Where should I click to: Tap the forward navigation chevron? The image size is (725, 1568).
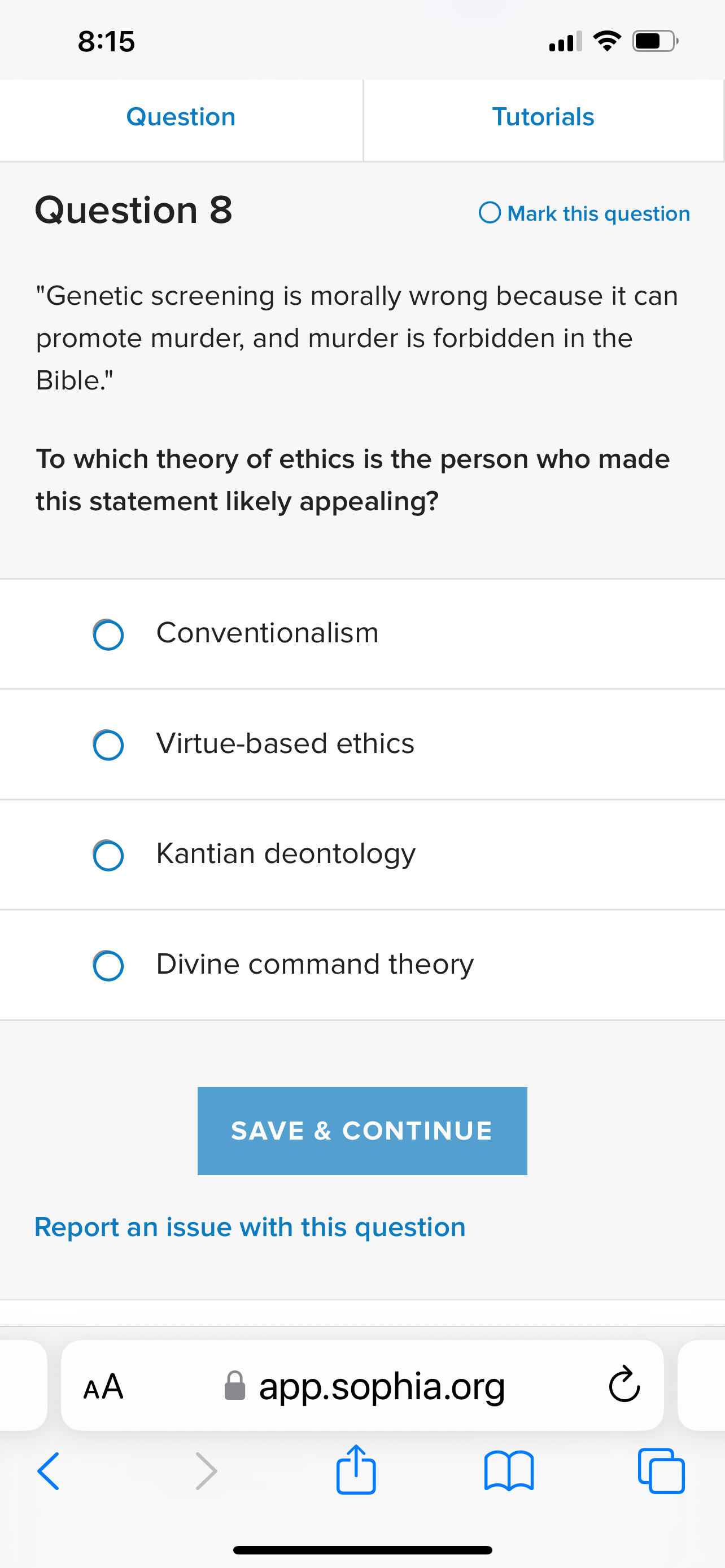click(x=205, y=1471)
